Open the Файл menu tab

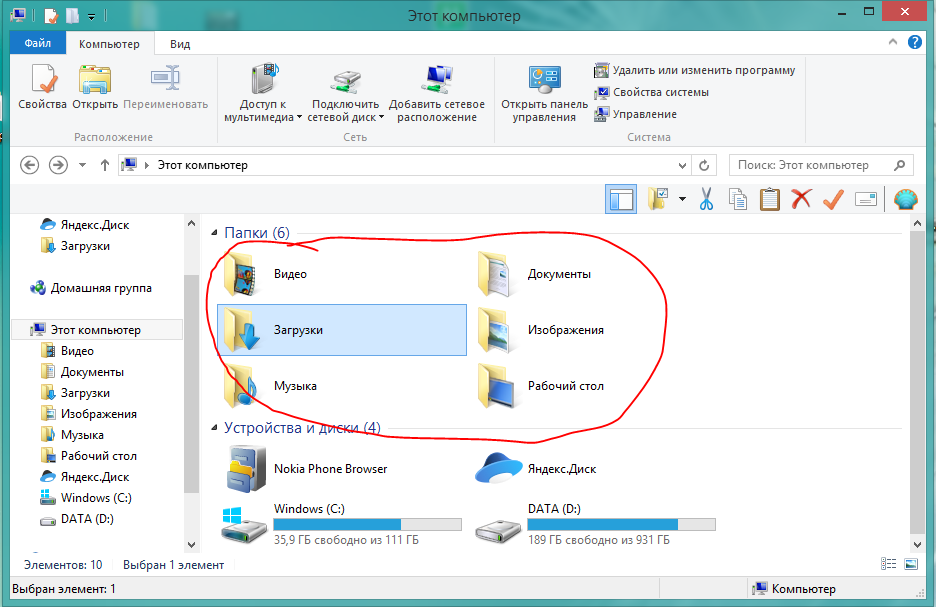(x=38, y=44)
